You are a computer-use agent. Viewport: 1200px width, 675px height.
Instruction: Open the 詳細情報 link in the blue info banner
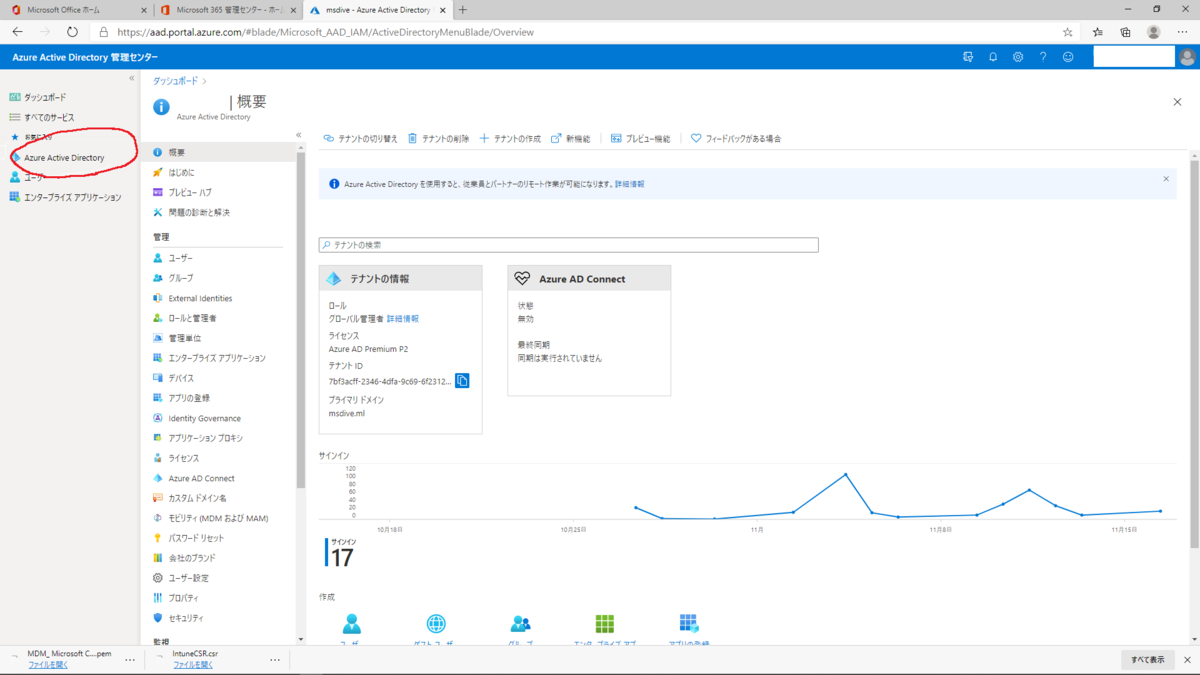click(x=629, y=184)
